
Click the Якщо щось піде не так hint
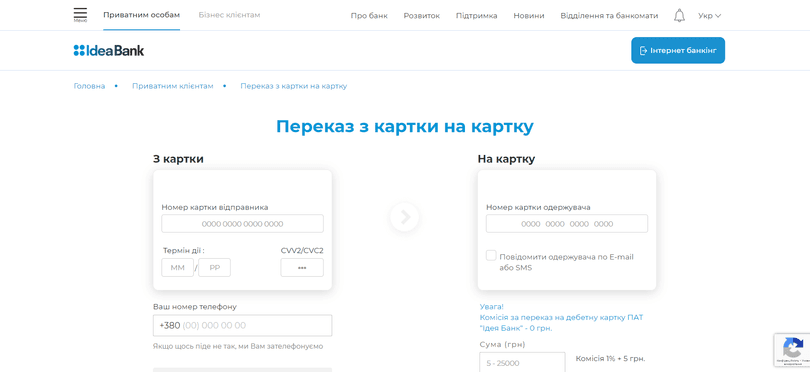[x=238, y=346]
